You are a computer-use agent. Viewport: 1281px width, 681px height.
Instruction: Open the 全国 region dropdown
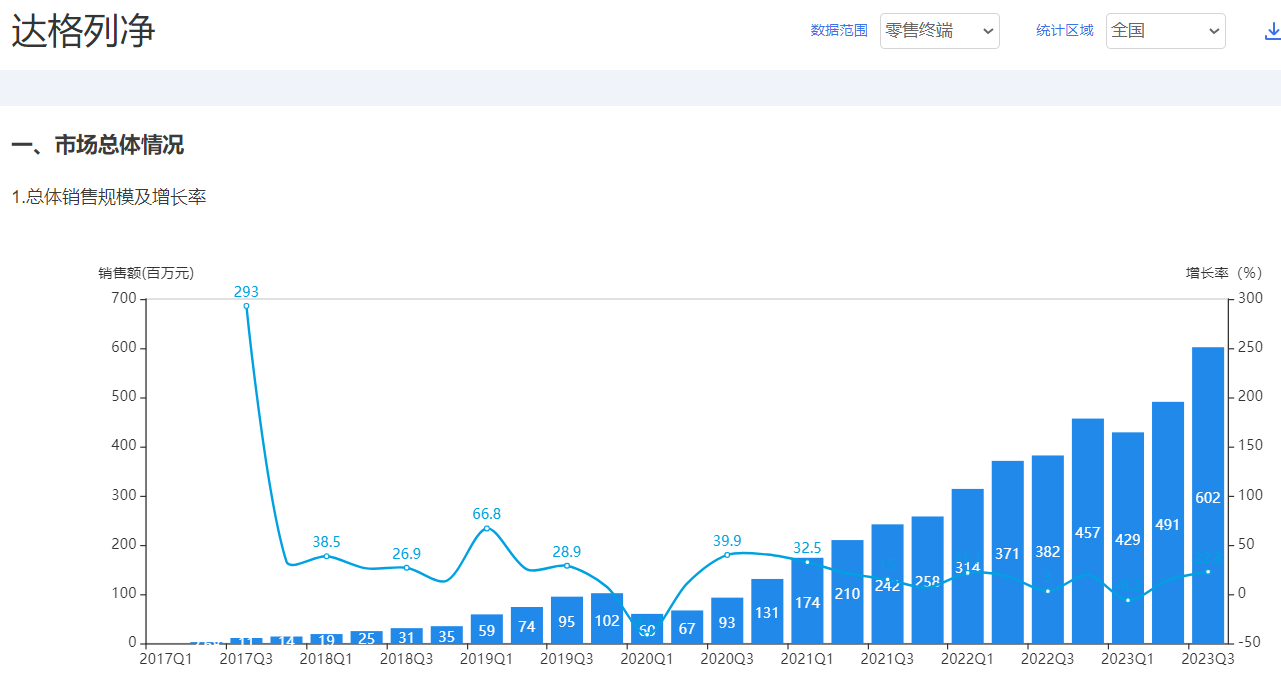[x=1165, y=31]
